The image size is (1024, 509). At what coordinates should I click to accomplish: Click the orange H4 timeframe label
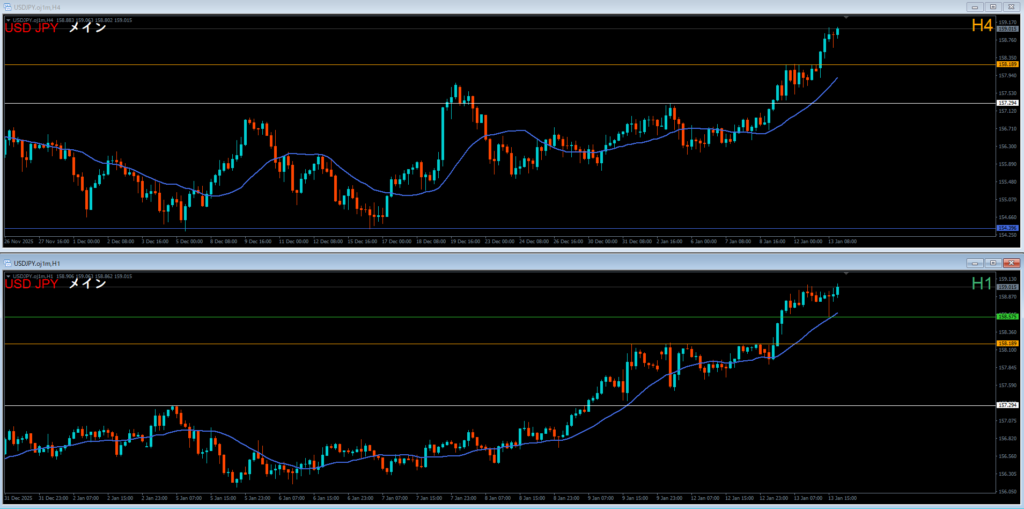(982, 26)
